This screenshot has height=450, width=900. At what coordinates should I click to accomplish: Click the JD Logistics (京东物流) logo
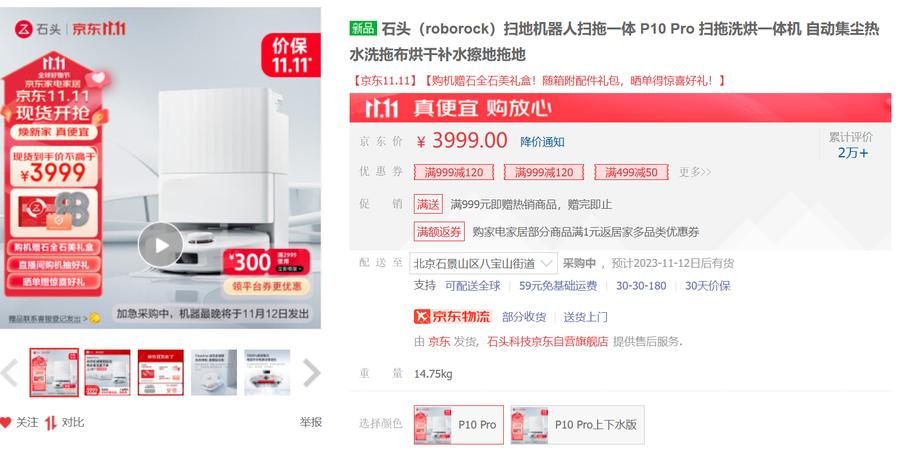(x=453, y=316)
